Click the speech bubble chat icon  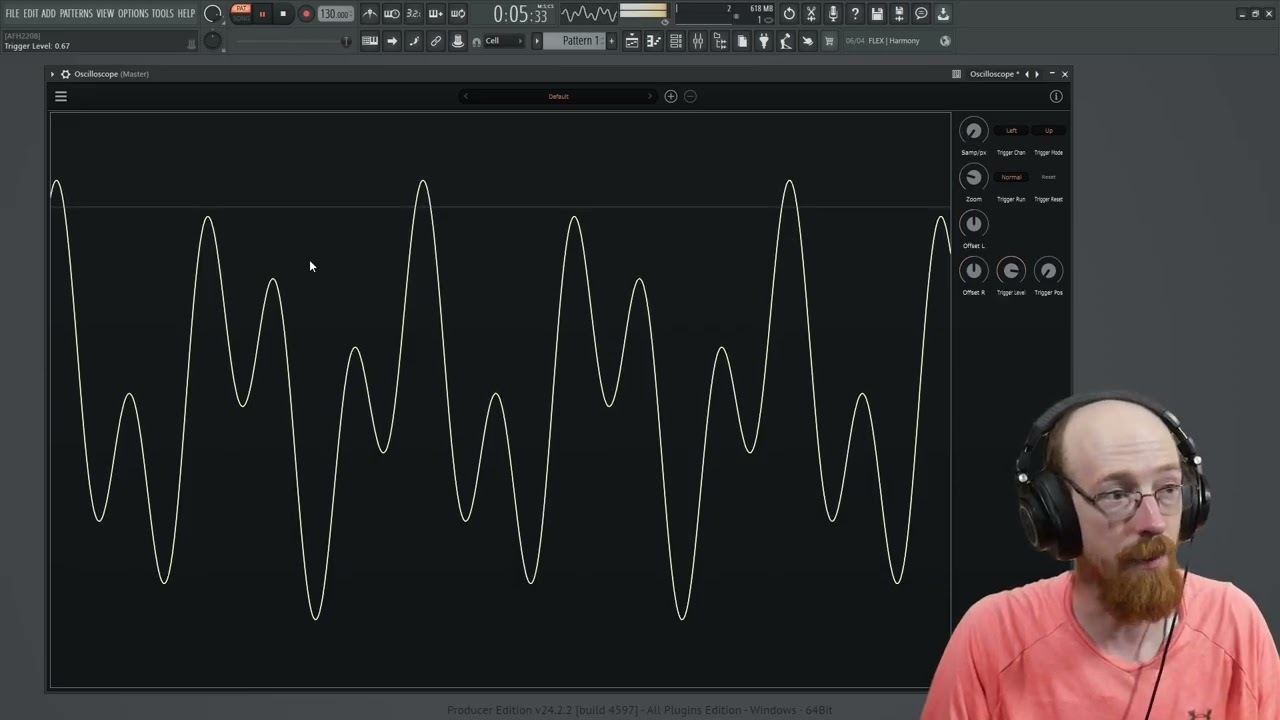[x=921, y=14]
